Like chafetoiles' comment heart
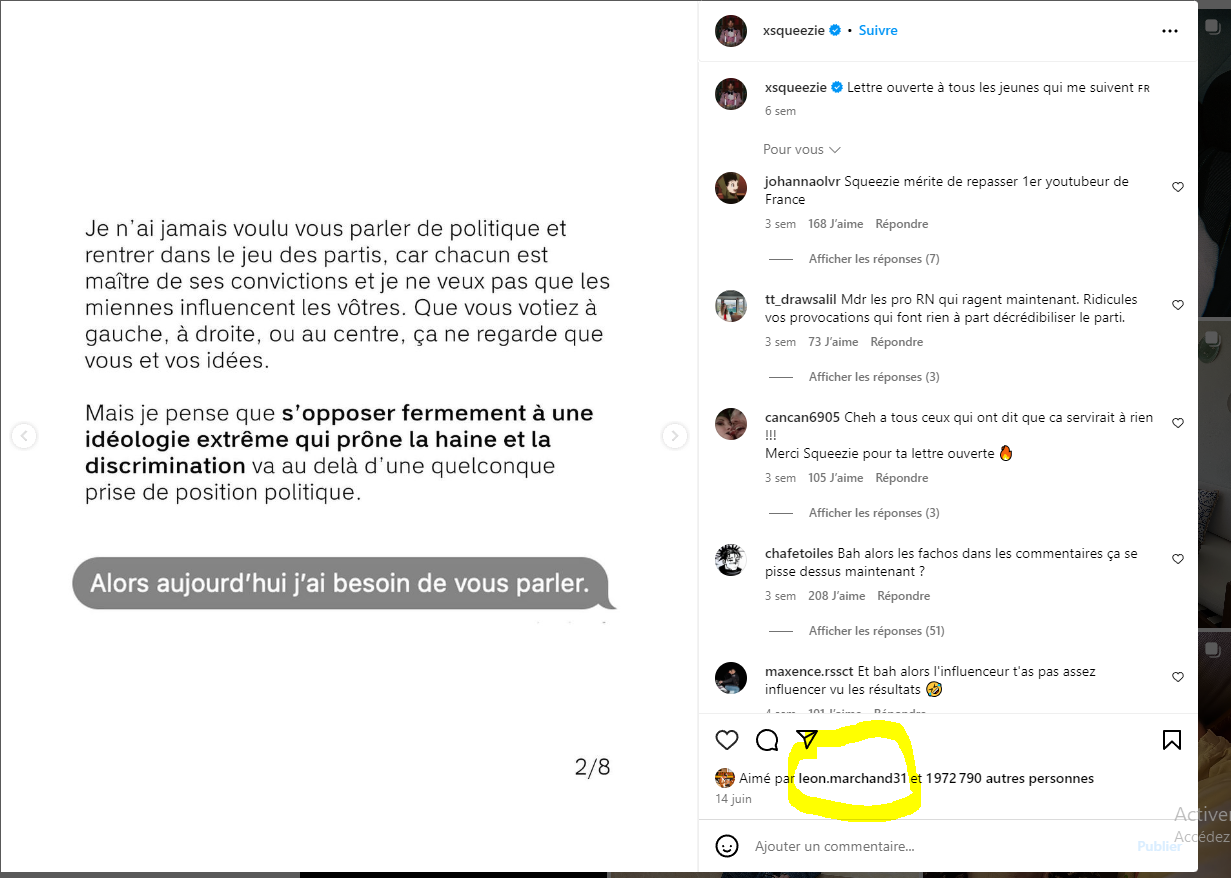Viewport: 1231px width, 878px height. click(1178, 559)
